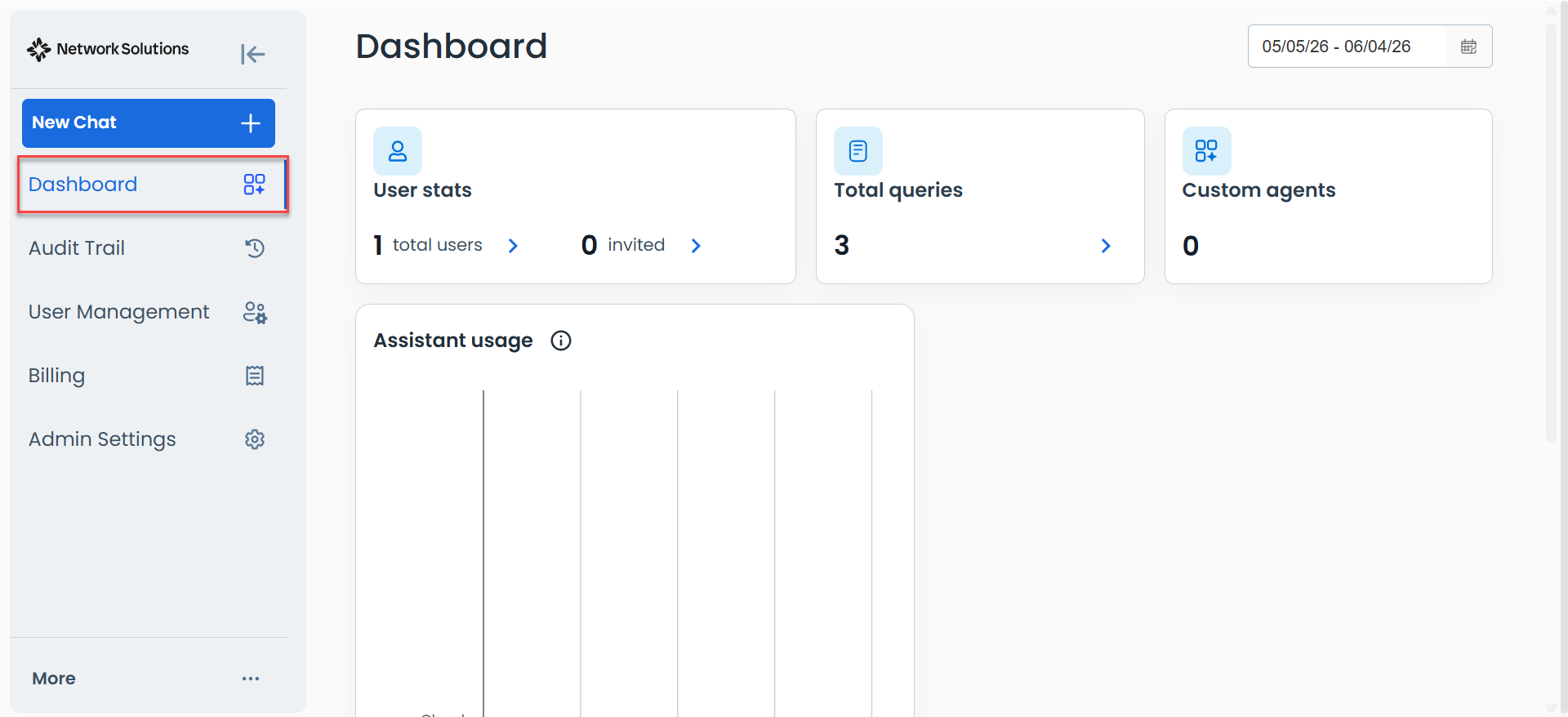
Task: Expand invited users with its chevron
Action: pos(696,246)
